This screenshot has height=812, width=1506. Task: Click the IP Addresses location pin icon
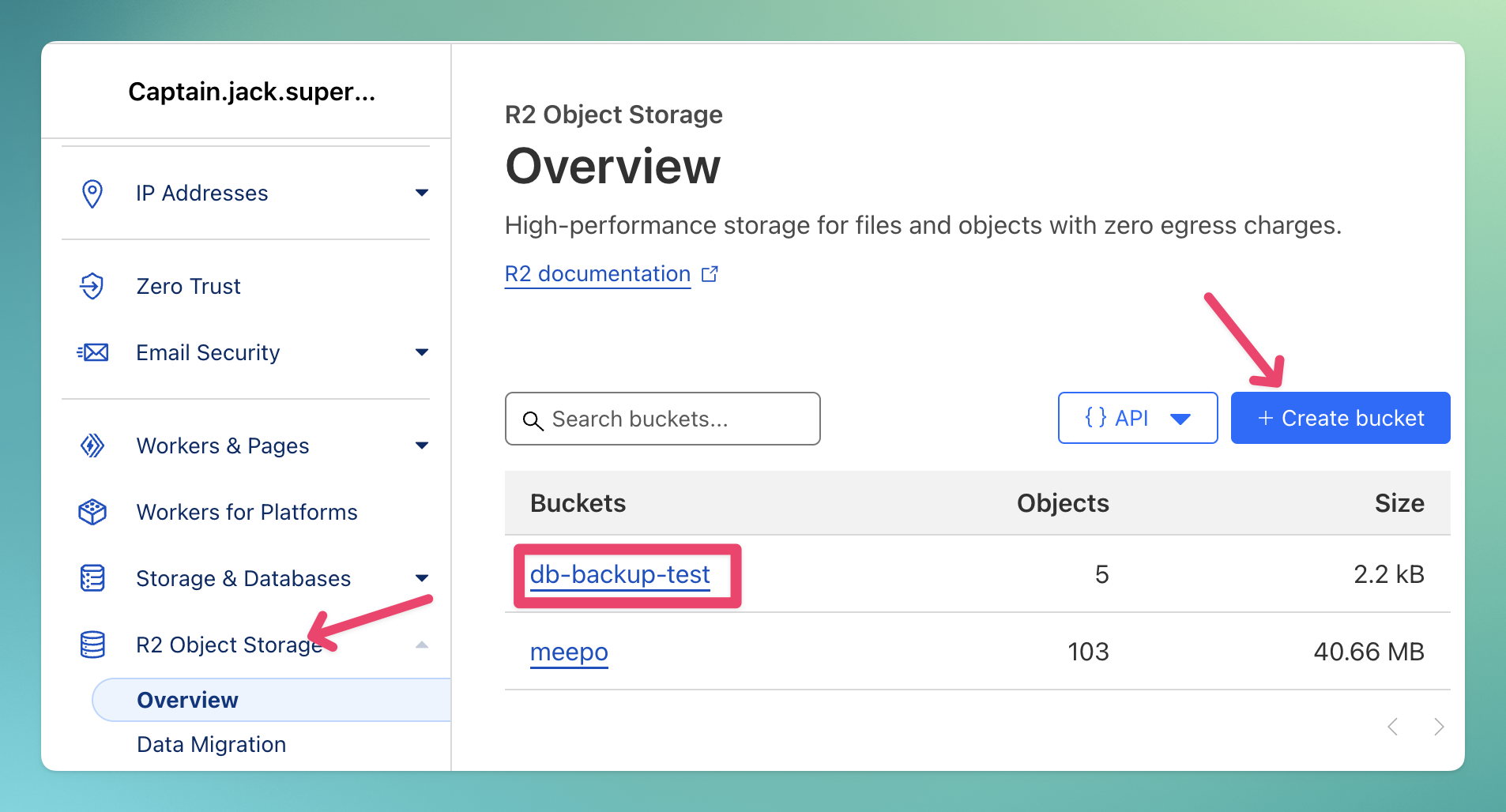pos(92,194)
